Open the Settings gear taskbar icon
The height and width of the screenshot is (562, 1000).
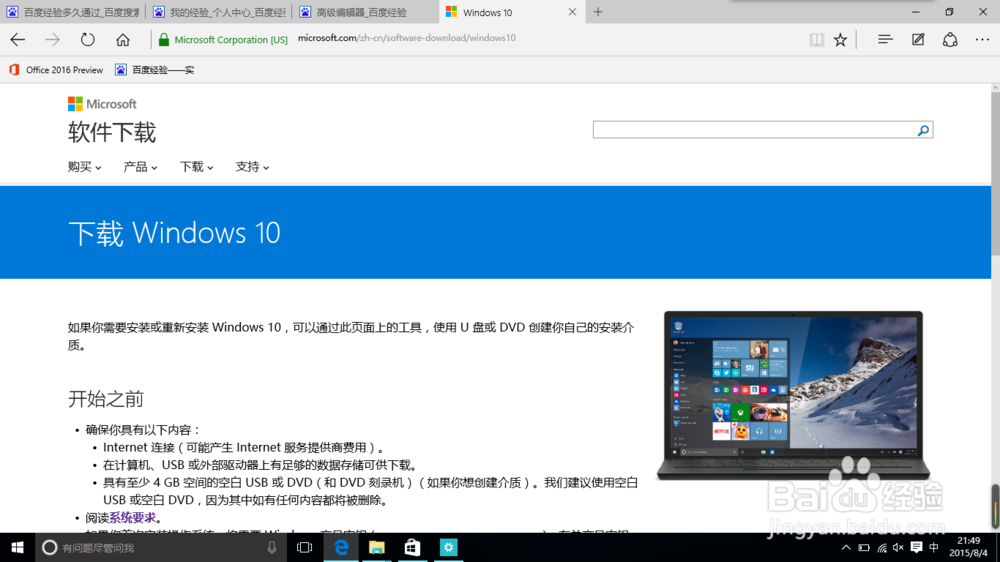tap(448, 547)
